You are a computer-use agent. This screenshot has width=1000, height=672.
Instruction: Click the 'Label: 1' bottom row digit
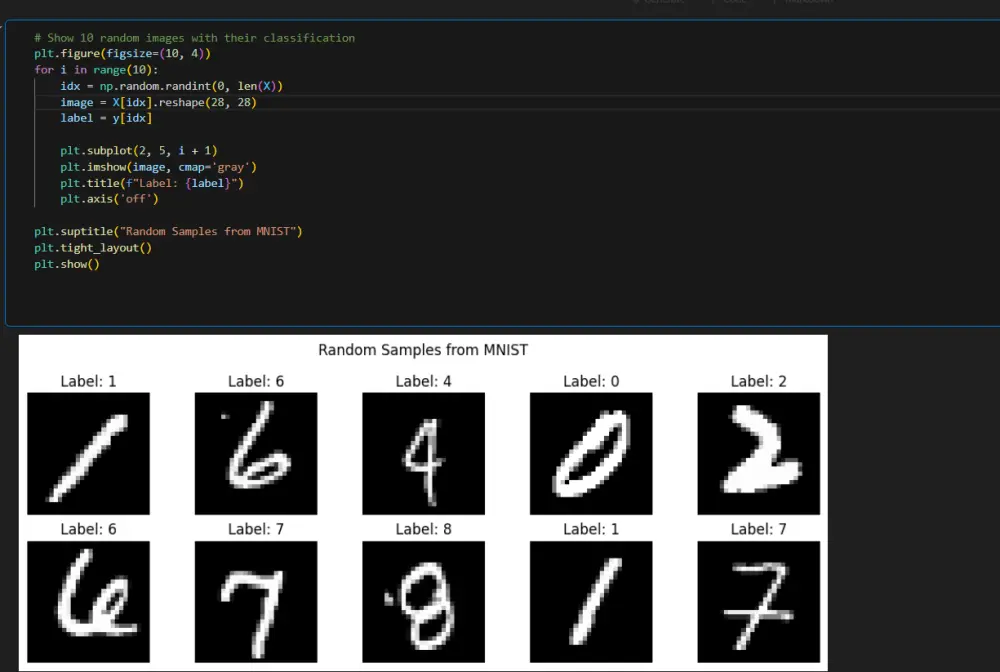click(590, 601)
